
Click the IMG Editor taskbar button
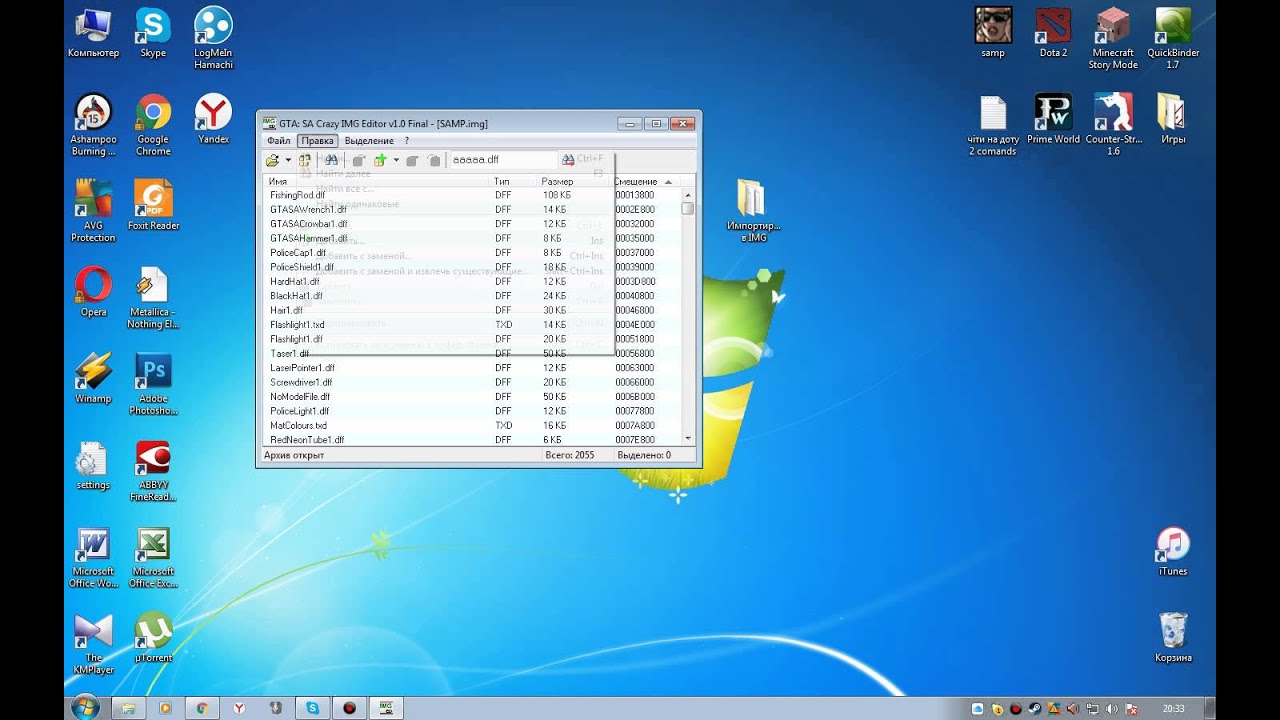pos(386,708)
